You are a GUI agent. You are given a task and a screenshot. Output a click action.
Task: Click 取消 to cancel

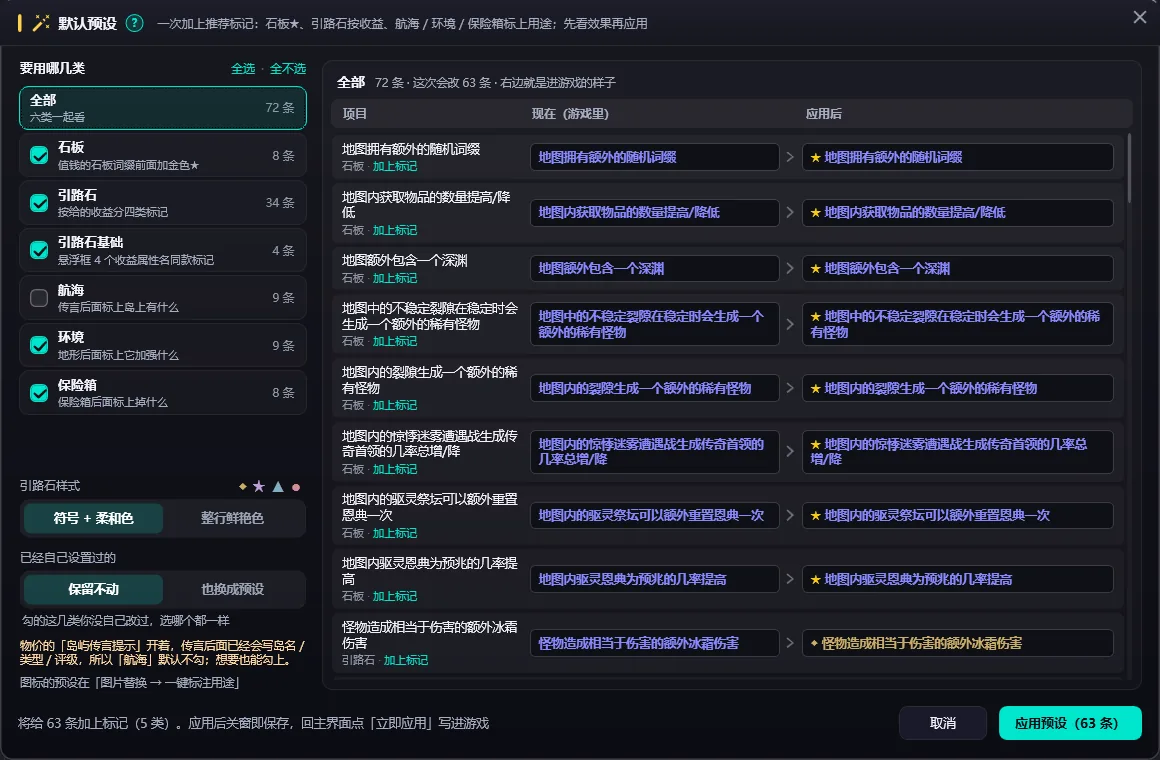coord(942,723)
